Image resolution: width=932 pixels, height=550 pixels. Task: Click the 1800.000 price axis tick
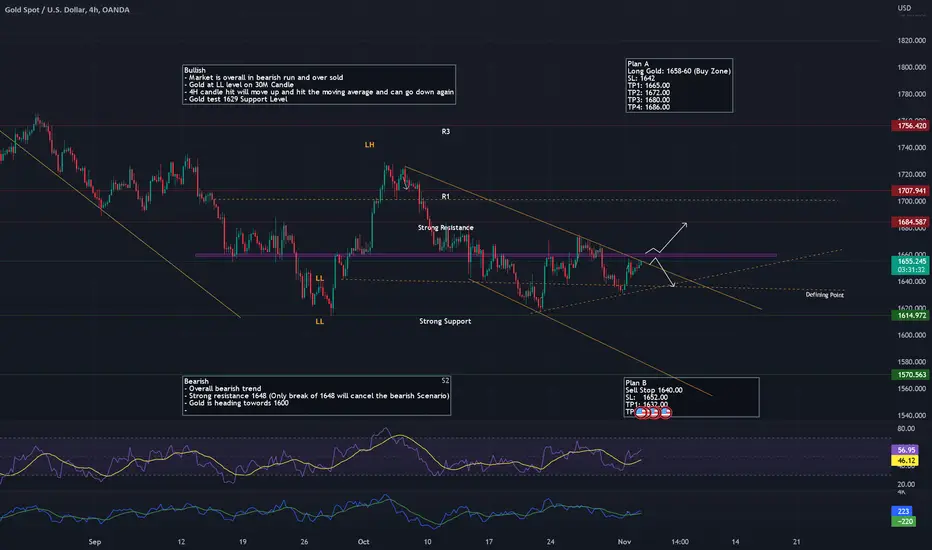[x=912, y=67]
